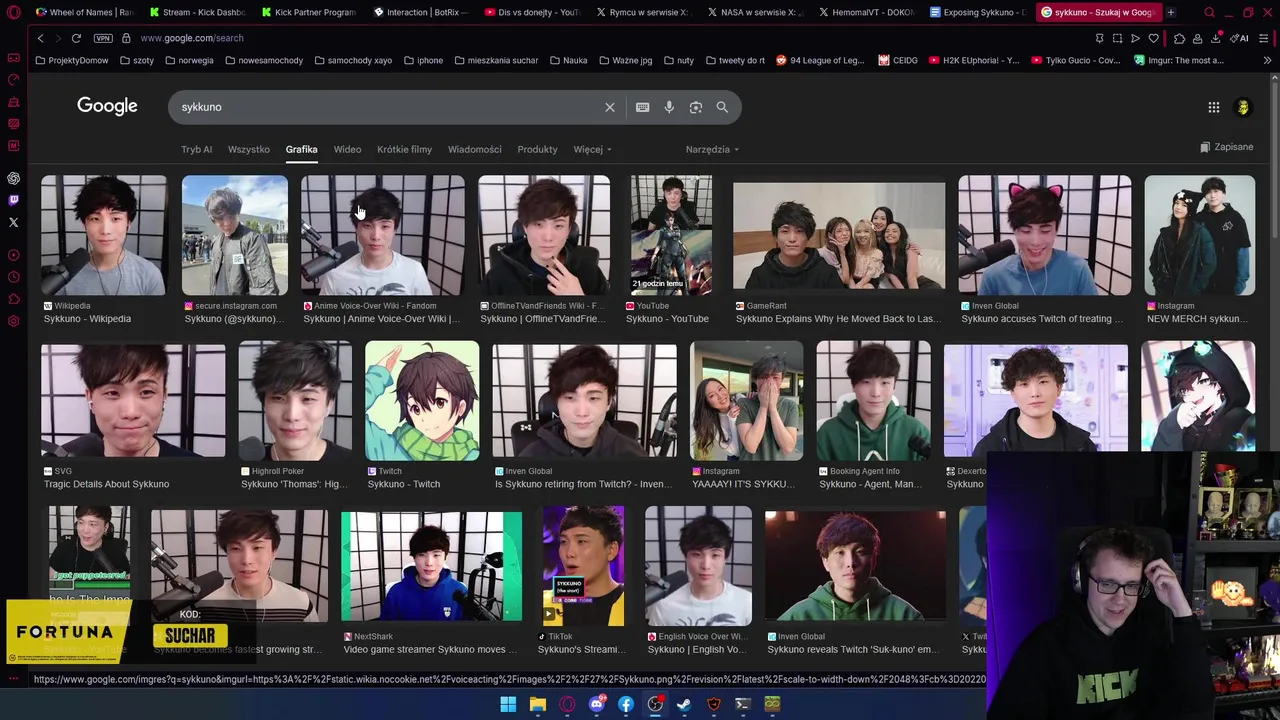Open Sykkuno - Wikipedia result link
This screenshot has height=720, width=1280.
pyautogui.click(x=87, y=319)
